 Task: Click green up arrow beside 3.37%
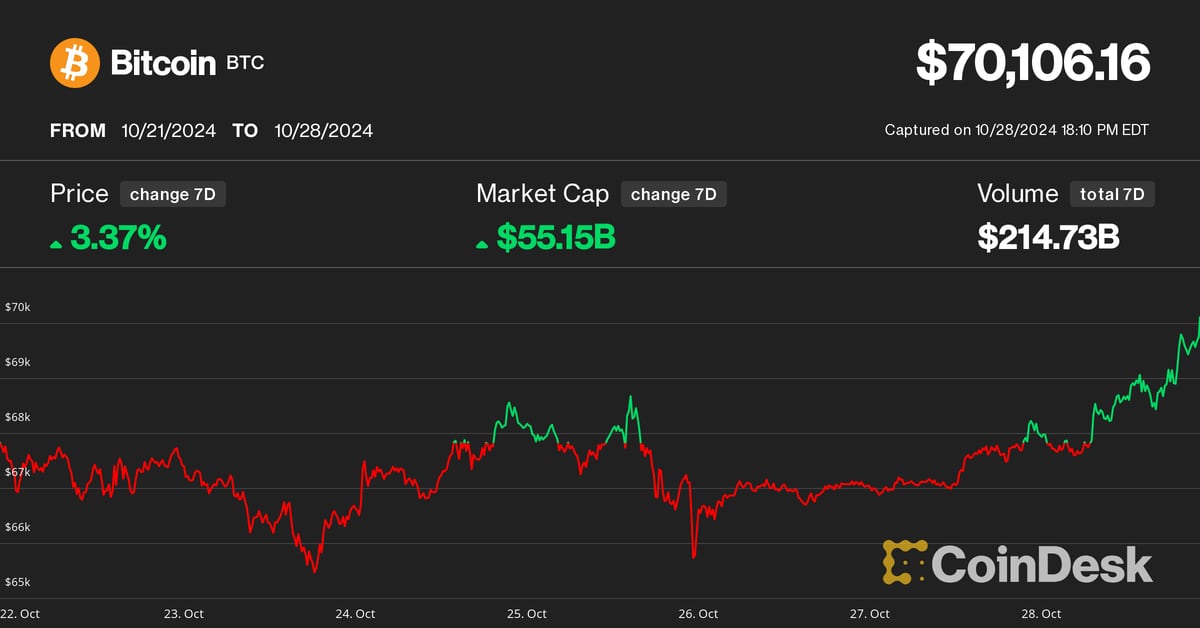point(56,243)
